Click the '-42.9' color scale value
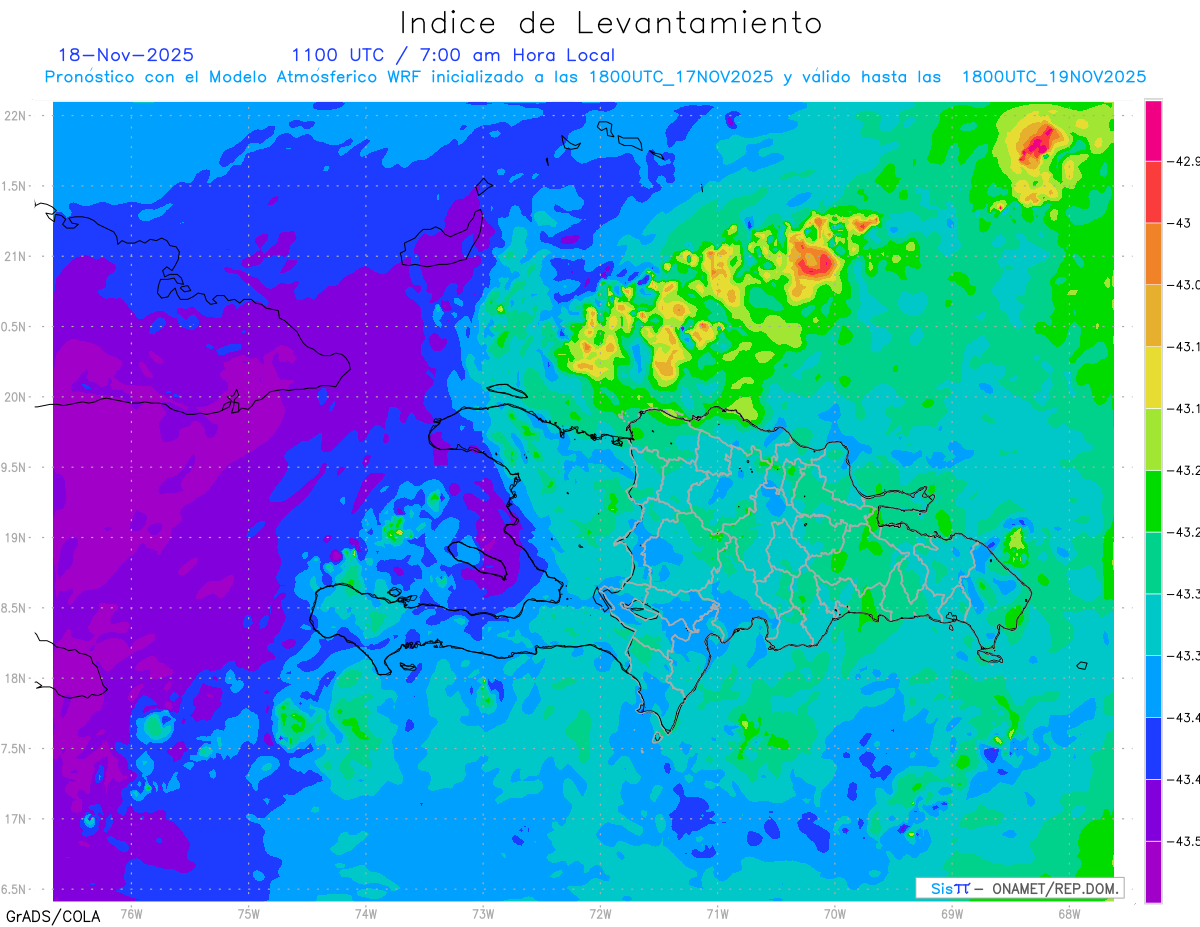 1186,161
